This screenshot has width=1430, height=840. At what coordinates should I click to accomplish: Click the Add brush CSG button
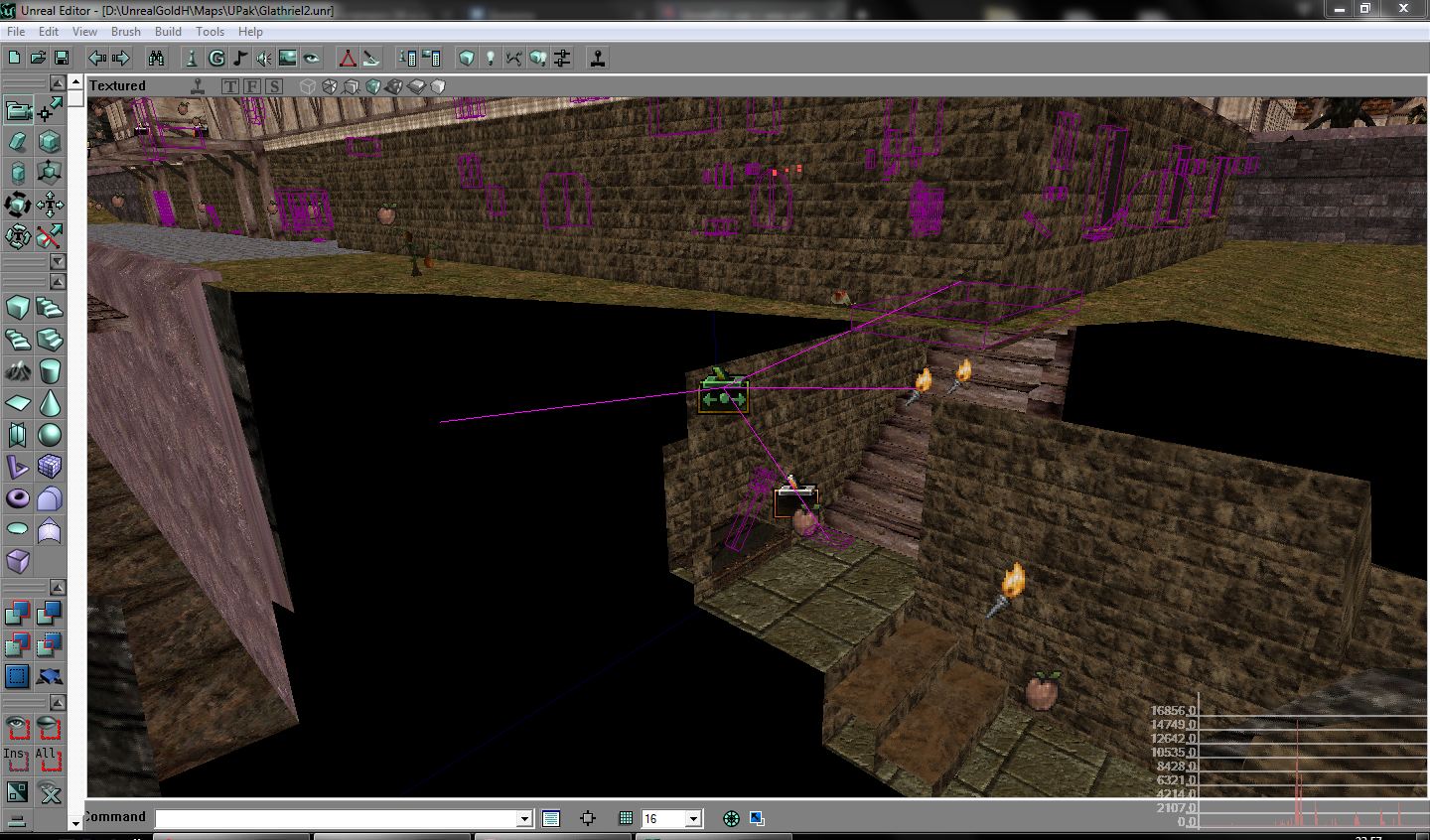tap(18, 614)
